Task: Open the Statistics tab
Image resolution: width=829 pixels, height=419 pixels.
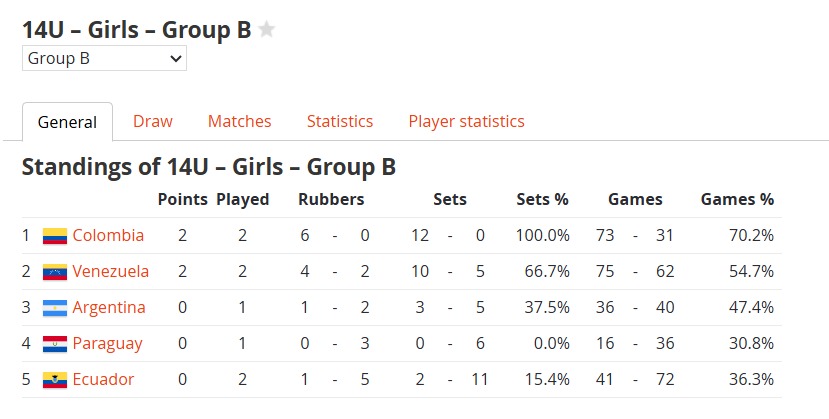Action: tap(340, 121)
